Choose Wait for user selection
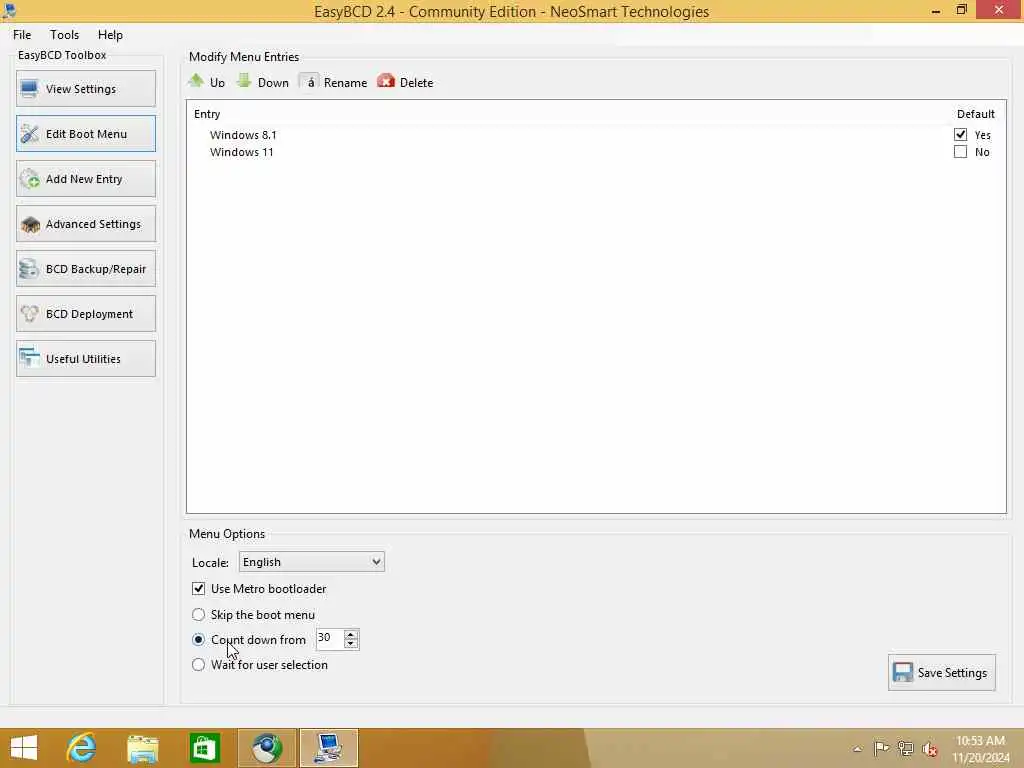This screenshot has width=1024, height=768. (199, 665)
